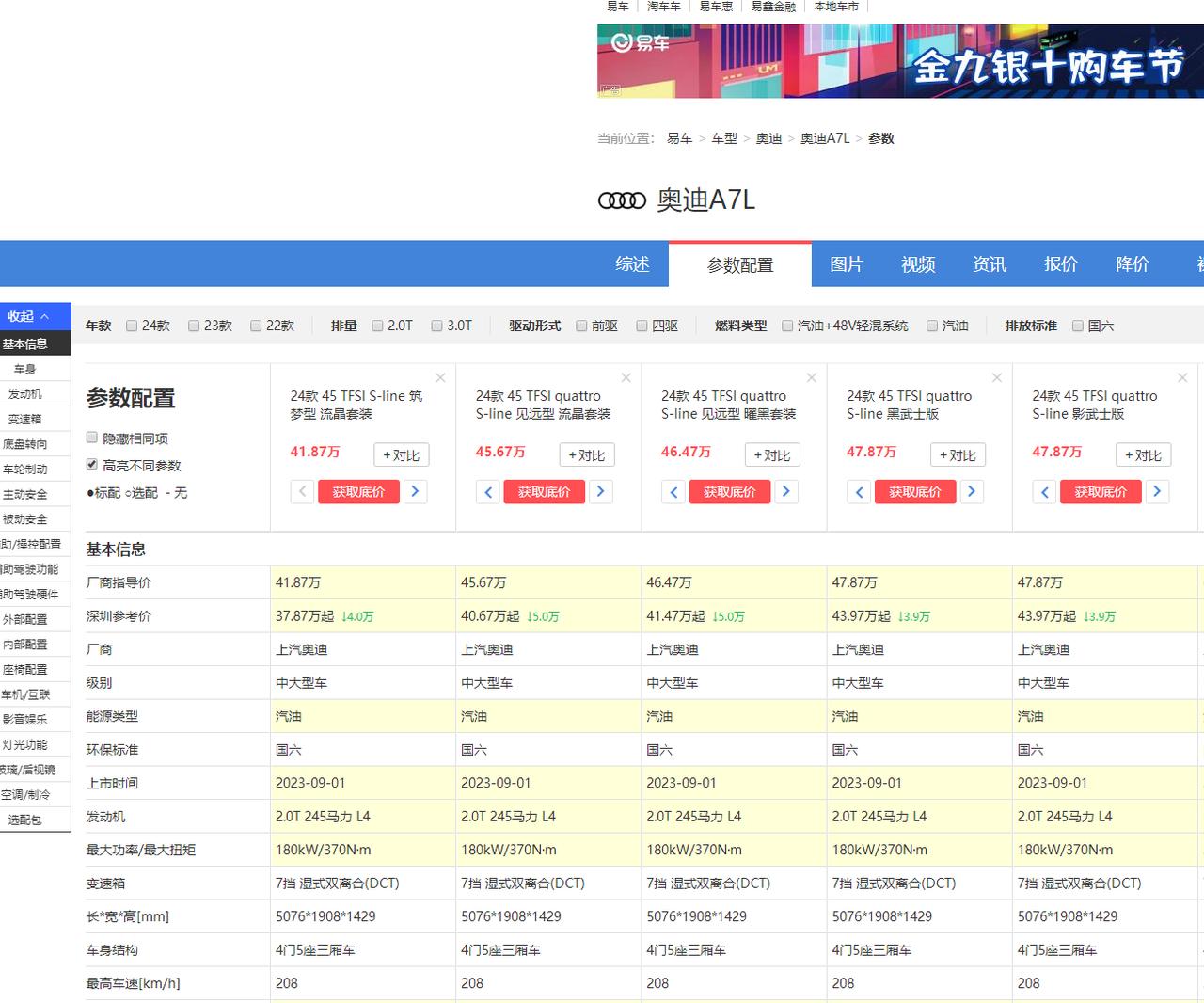Switch to the 视频 tab
The width and height of the screenshot is (1204, 1003).
pos(918,264)
